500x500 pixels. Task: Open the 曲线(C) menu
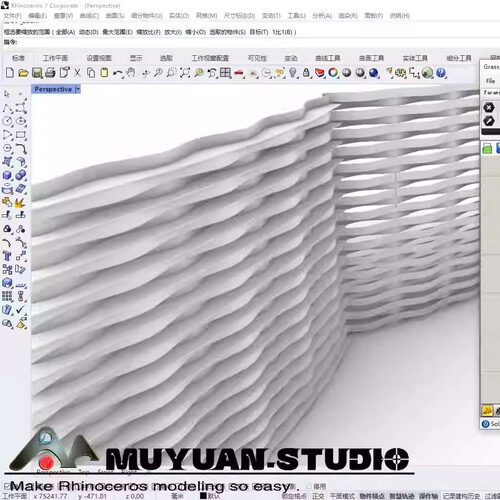89,16
